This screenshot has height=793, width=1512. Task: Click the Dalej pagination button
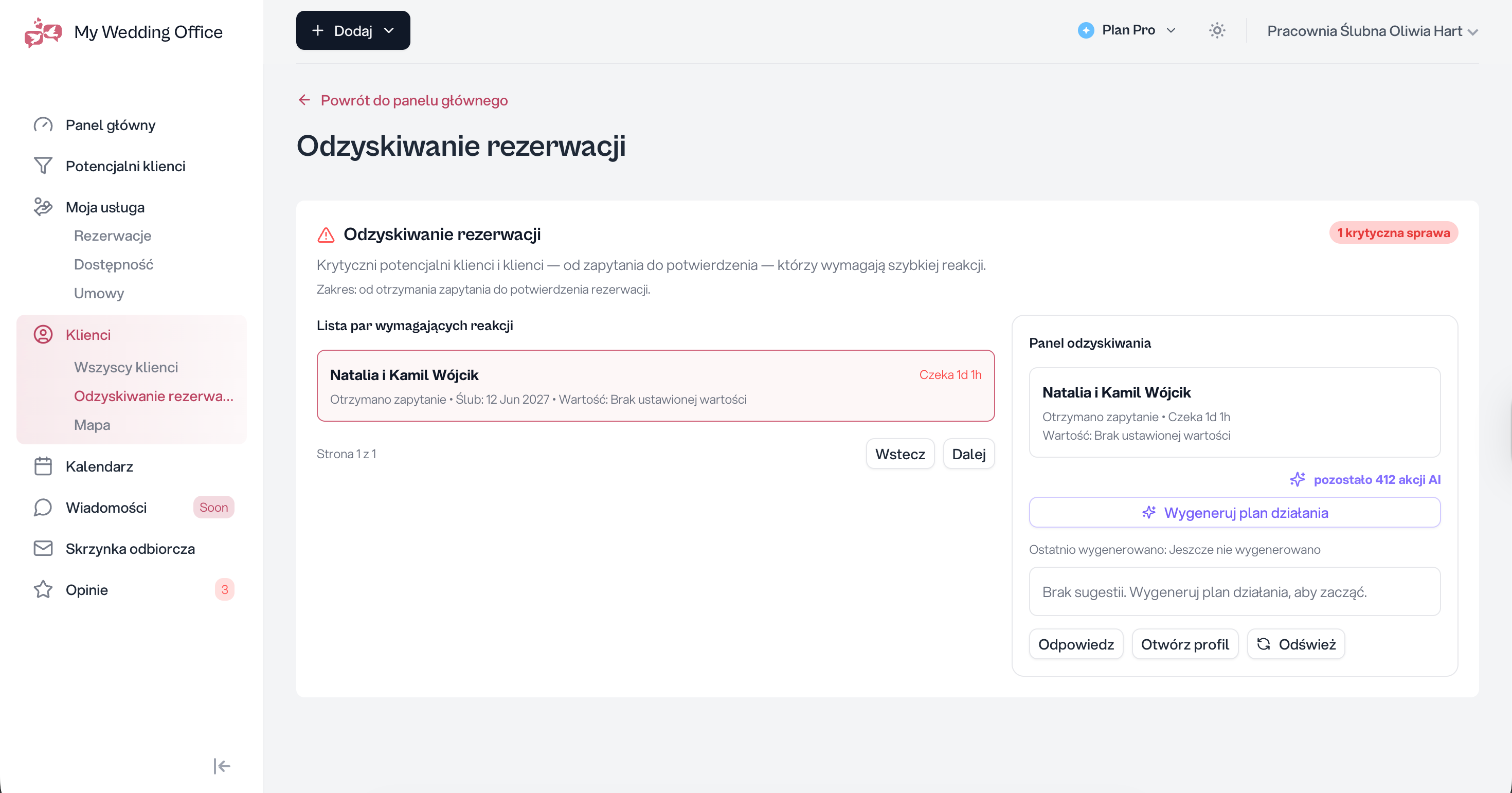[968, 454]
